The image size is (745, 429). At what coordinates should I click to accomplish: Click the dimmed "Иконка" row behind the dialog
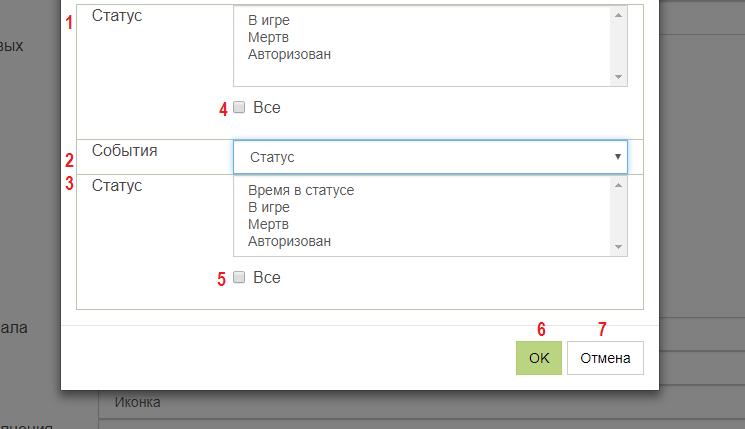click(x=138, y=403)
